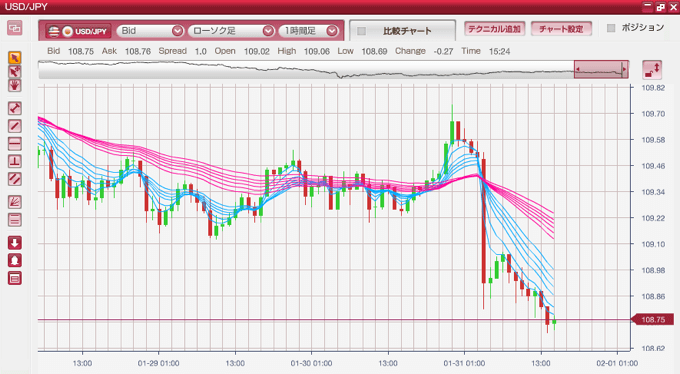Pick the horizontal line tool
The height and width of the screenshot is (374, 680).
click(x=14, y=144)
